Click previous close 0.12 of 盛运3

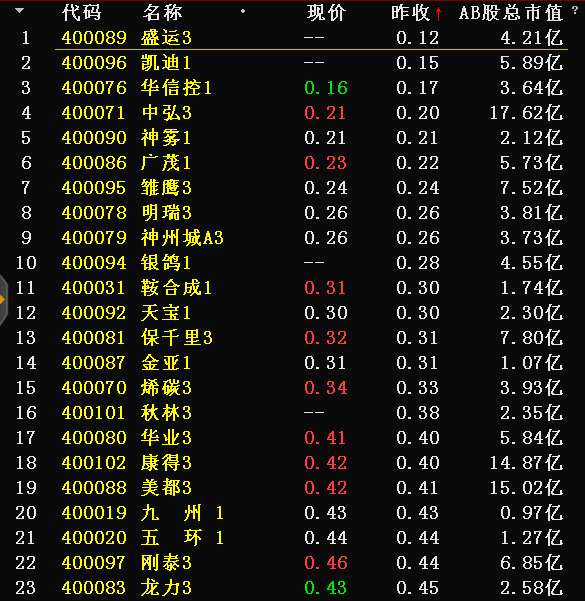pyautogui.click(x=418, y=38)
